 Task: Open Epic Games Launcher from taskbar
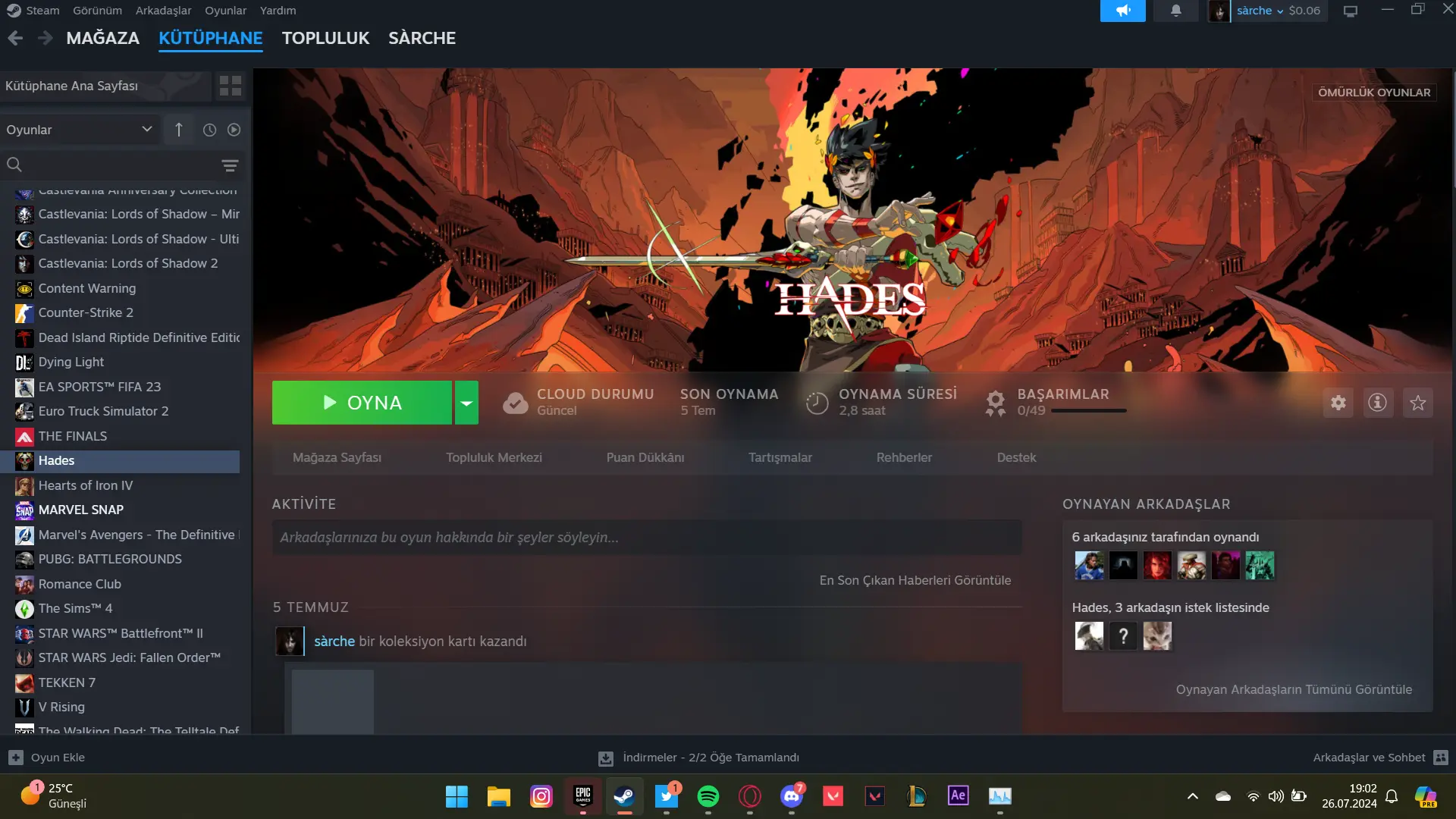[583, 795]
